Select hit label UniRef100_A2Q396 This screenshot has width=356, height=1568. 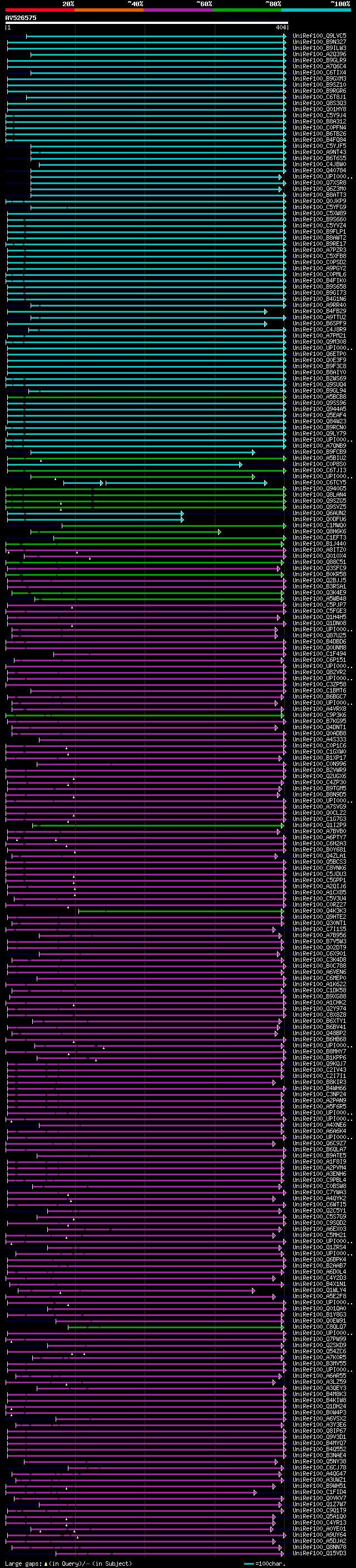click(319, 54)
